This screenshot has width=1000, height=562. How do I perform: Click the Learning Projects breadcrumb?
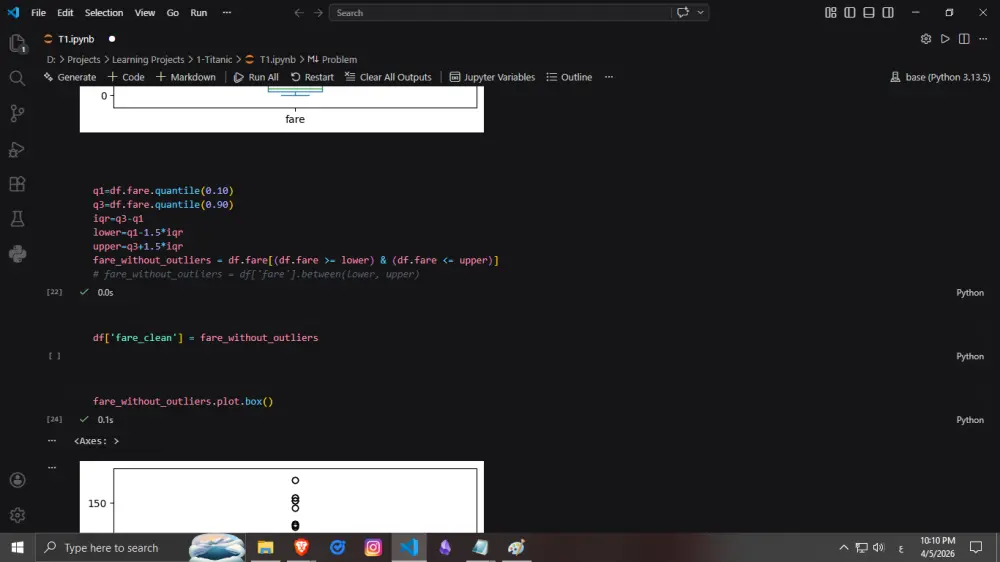point(148,59)
